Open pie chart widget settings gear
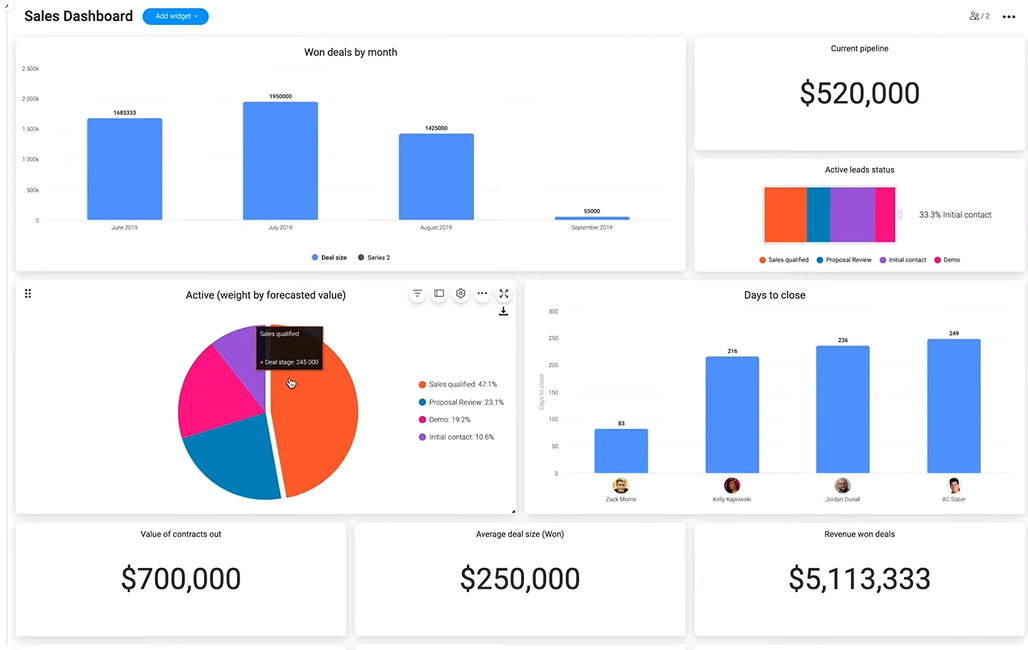The image size is (1028, 650). point(461,294)
